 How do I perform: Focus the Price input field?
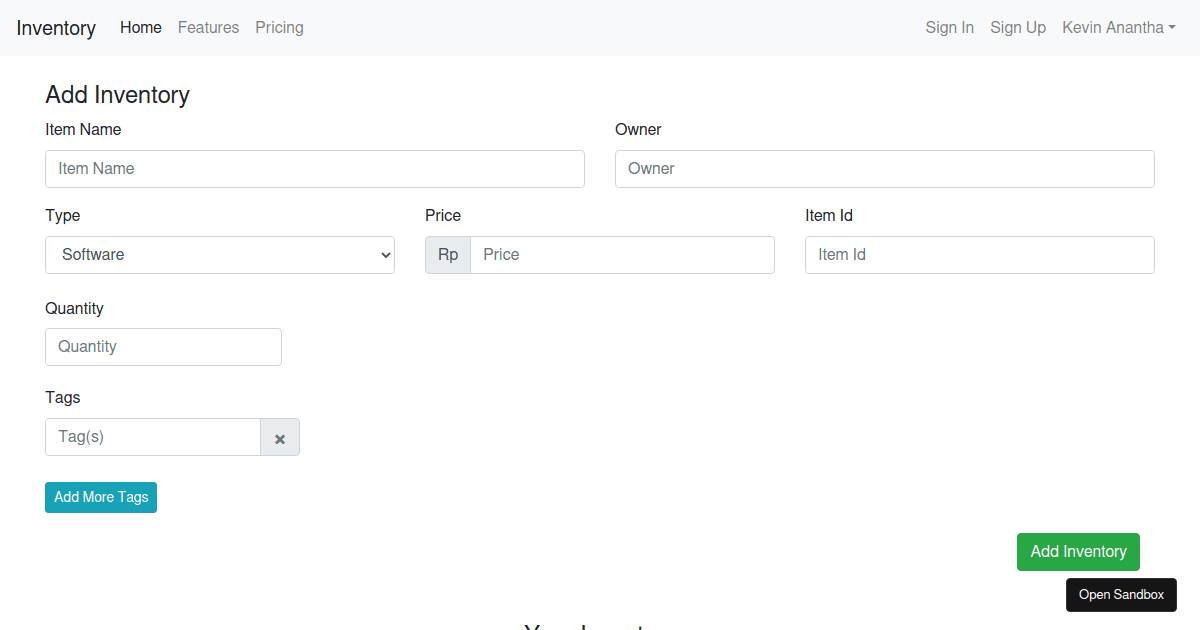click(622, 255)
